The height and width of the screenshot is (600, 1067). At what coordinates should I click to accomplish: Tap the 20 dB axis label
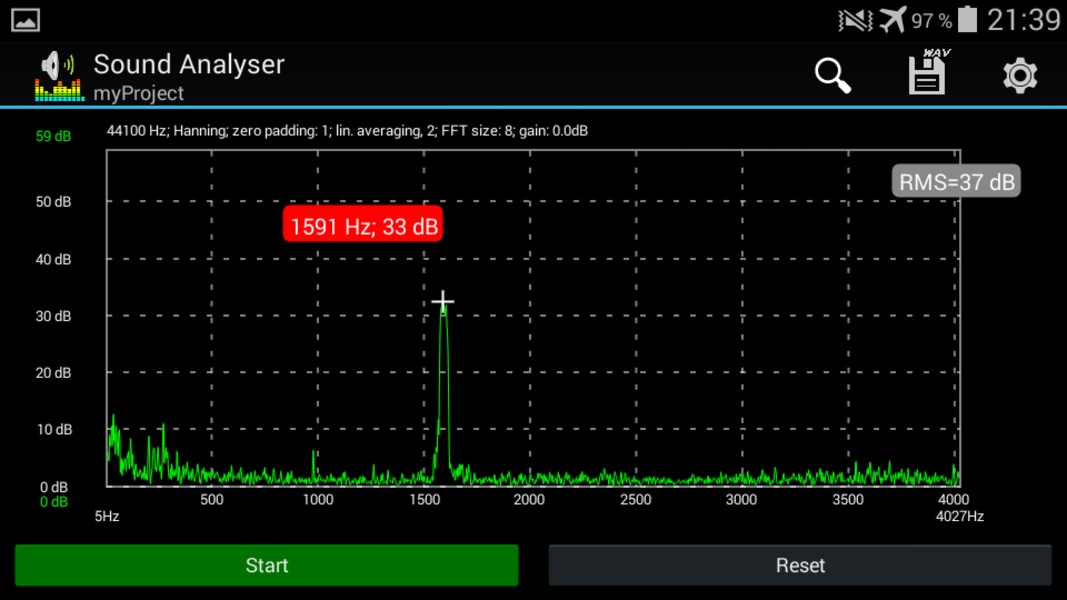click(x=53, y=373)
